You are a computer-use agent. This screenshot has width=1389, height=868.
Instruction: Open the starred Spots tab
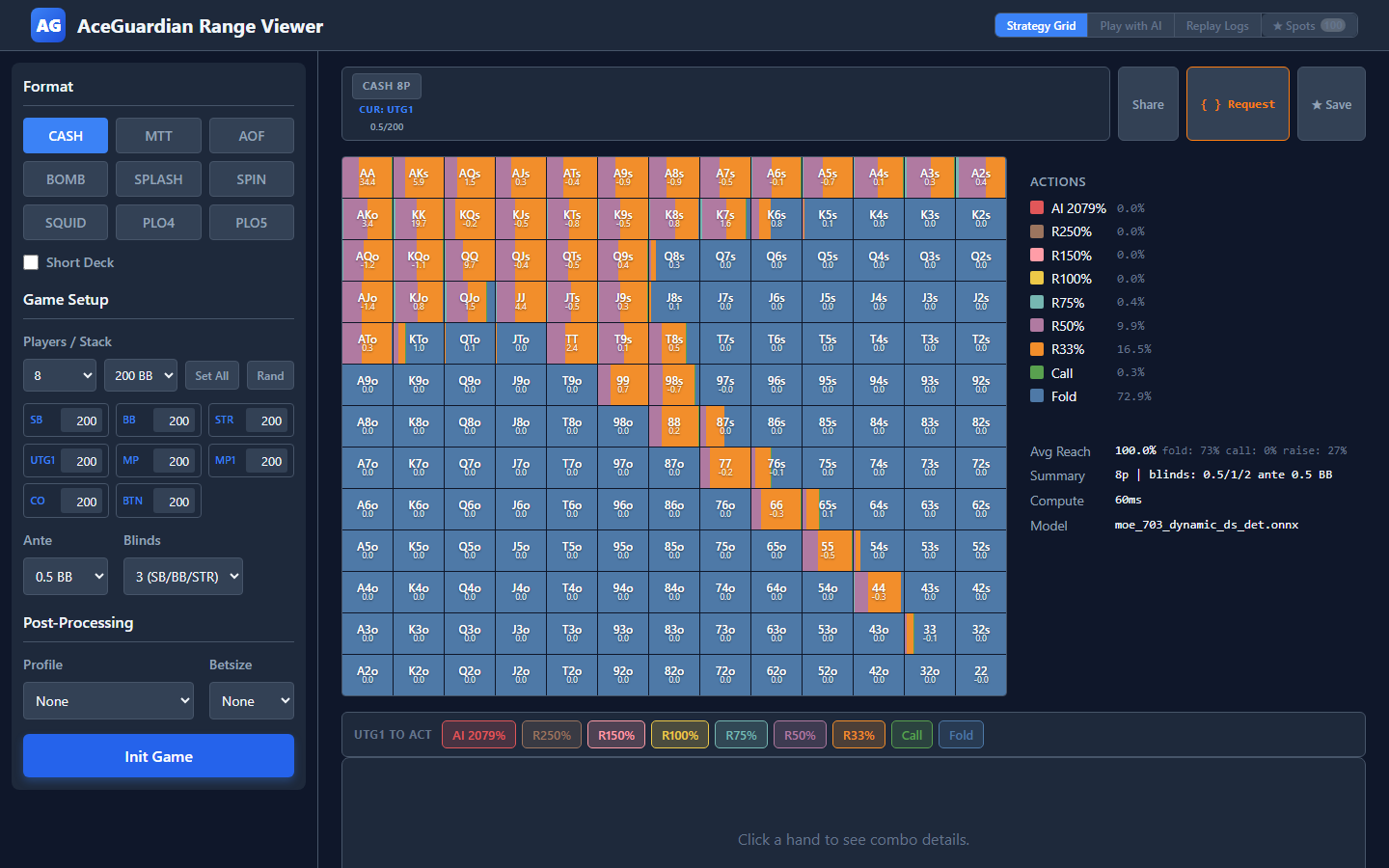tap(1308, 26)
